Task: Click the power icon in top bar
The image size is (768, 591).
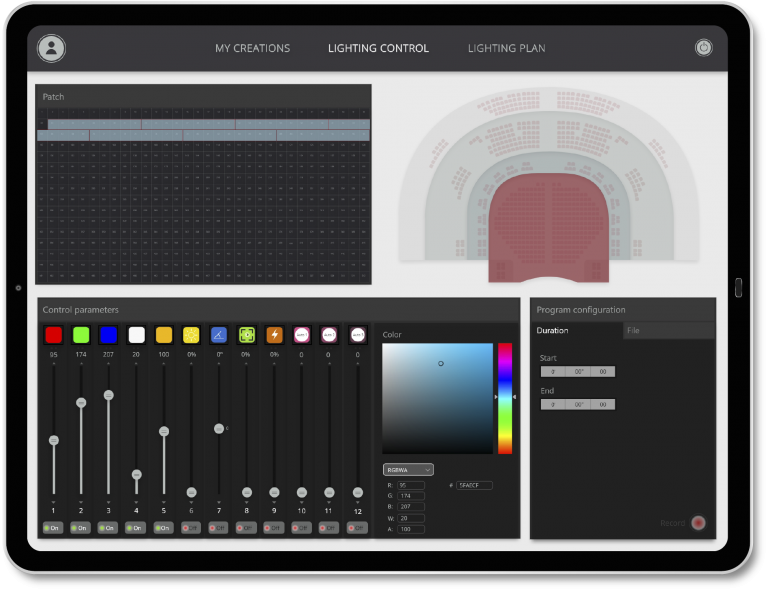Action: tap(703, 48)
